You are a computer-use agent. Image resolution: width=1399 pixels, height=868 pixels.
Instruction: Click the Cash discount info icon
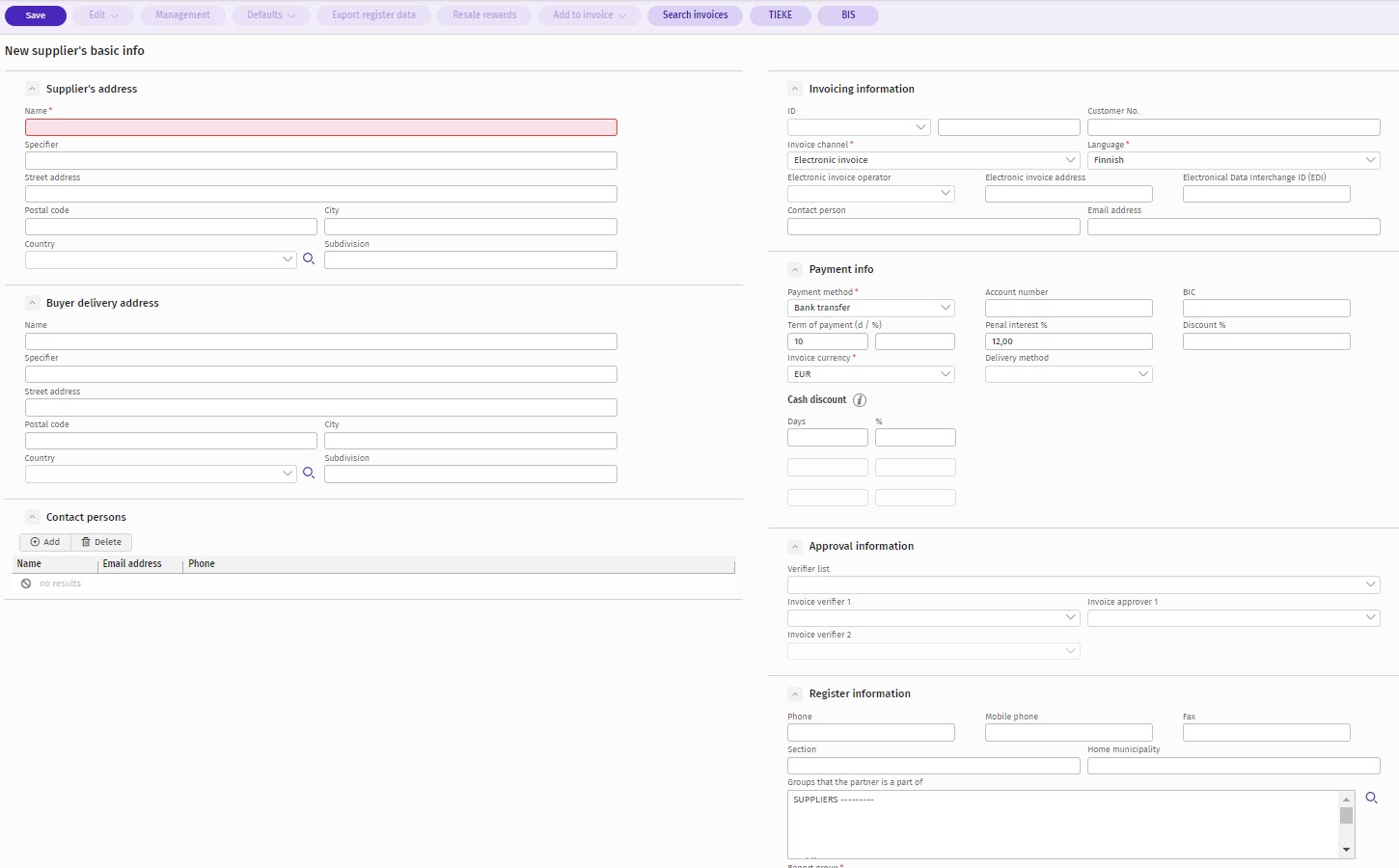tap(860, 400)
